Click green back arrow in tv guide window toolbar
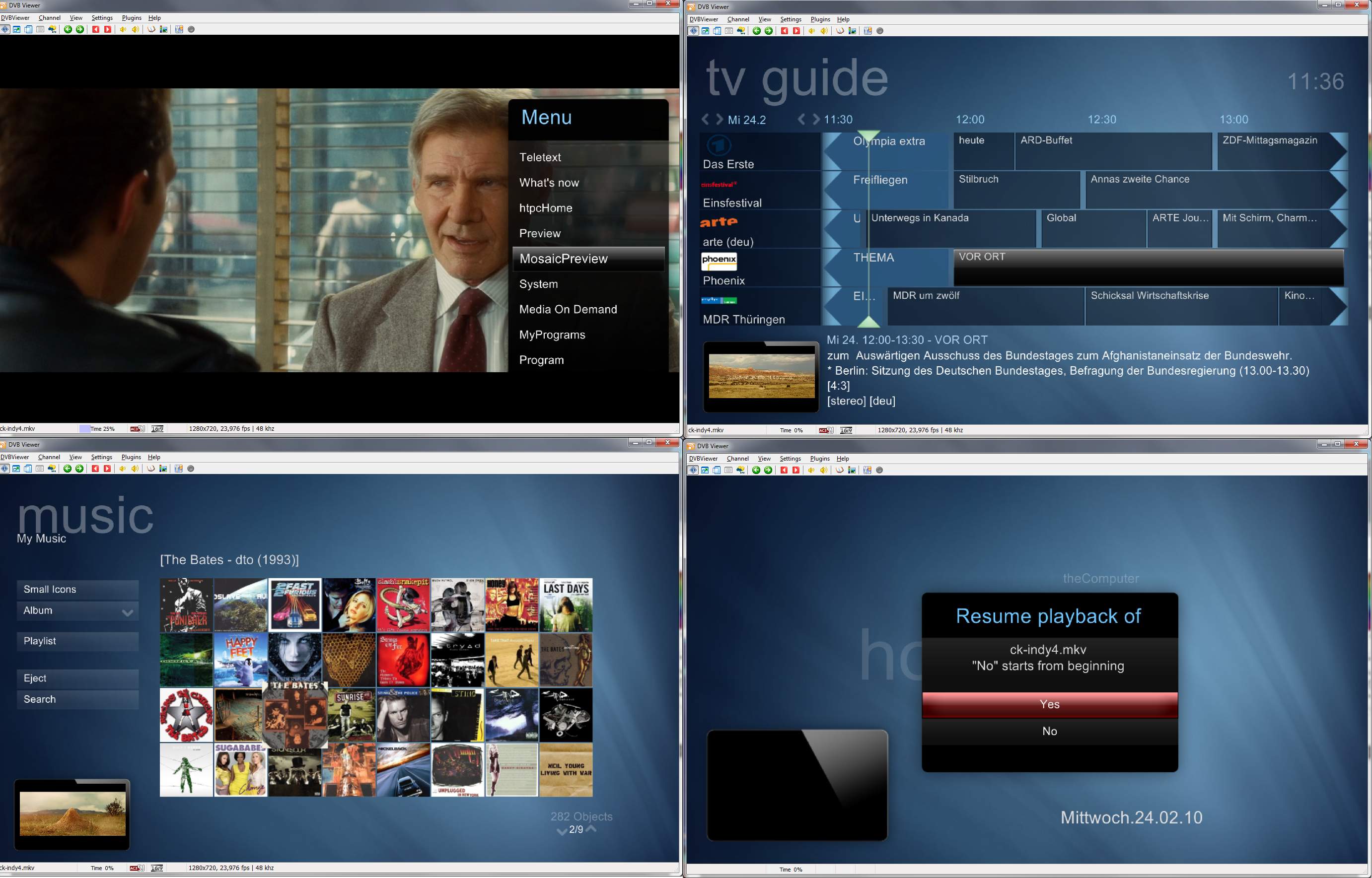Screen dimensions: 1372x878 coord(757,31)
